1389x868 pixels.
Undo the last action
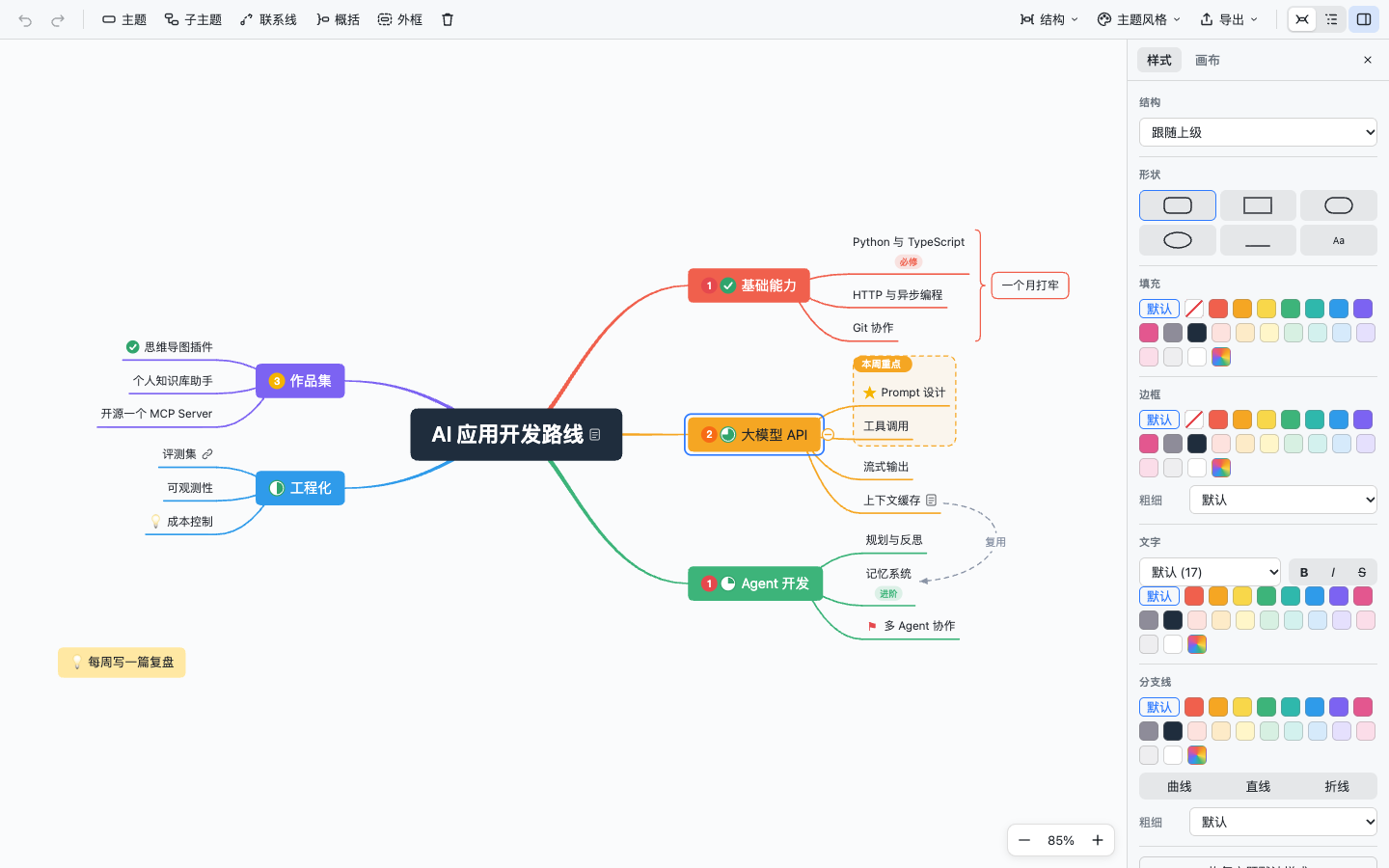[x=25, y=19]
